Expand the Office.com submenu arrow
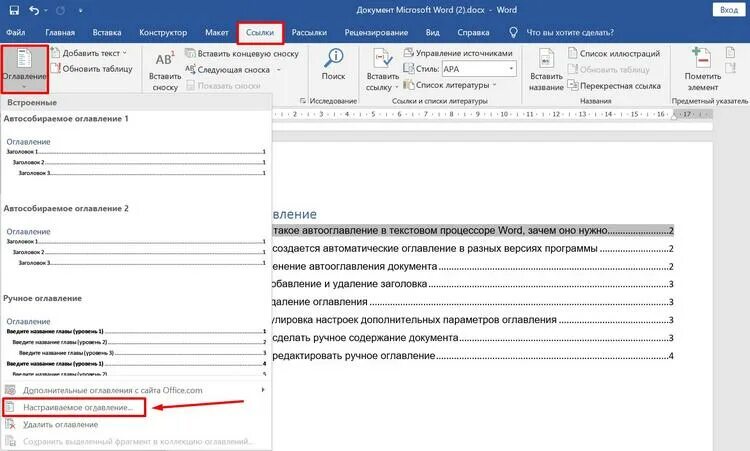The width and height of the screenshot is (750, 451). click(x=263, y=390)
